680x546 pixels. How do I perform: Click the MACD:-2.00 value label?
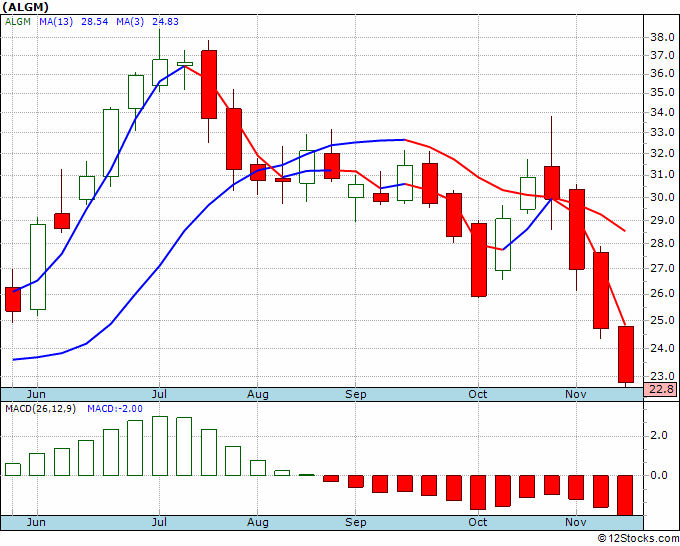[x=115, y=409]
